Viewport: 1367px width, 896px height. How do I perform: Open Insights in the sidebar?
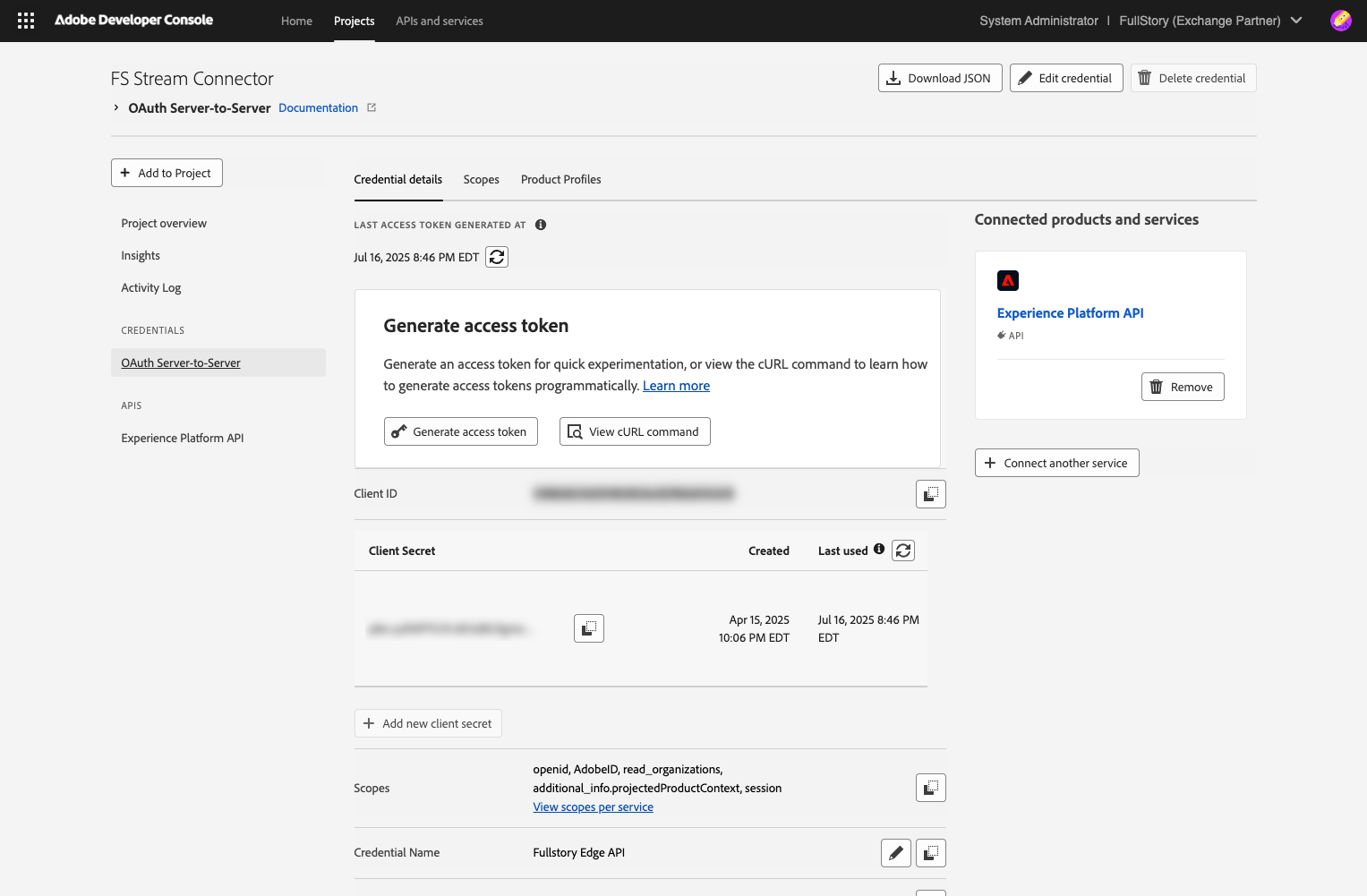pos(141,255)
